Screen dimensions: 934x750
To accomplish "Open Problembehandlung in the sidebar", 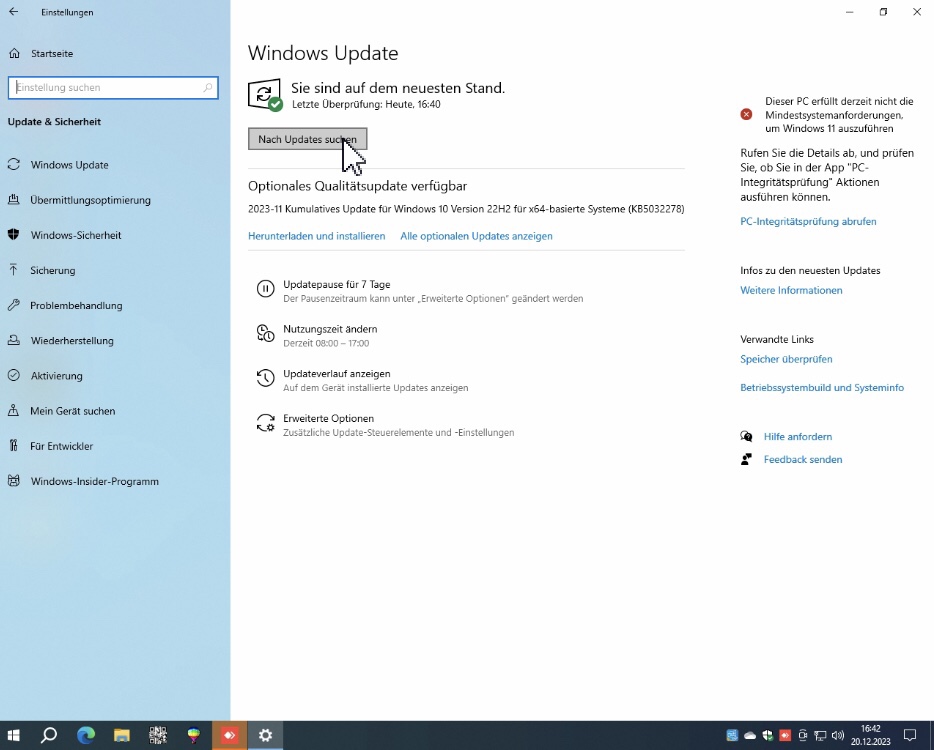I will click(x=65, y=306).
